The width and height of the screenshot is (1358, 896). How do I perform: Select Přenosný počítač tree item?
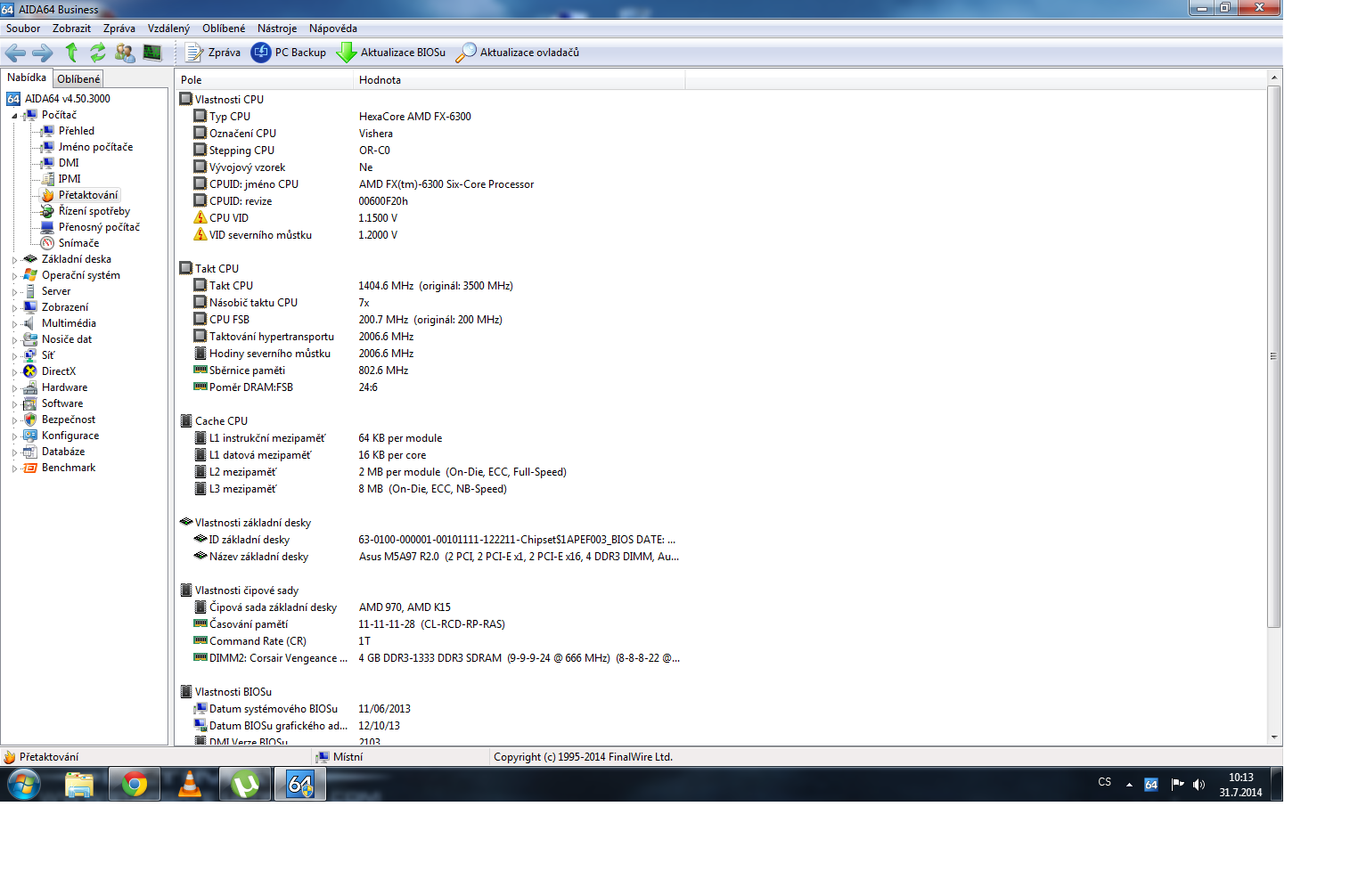pos(99,227)
